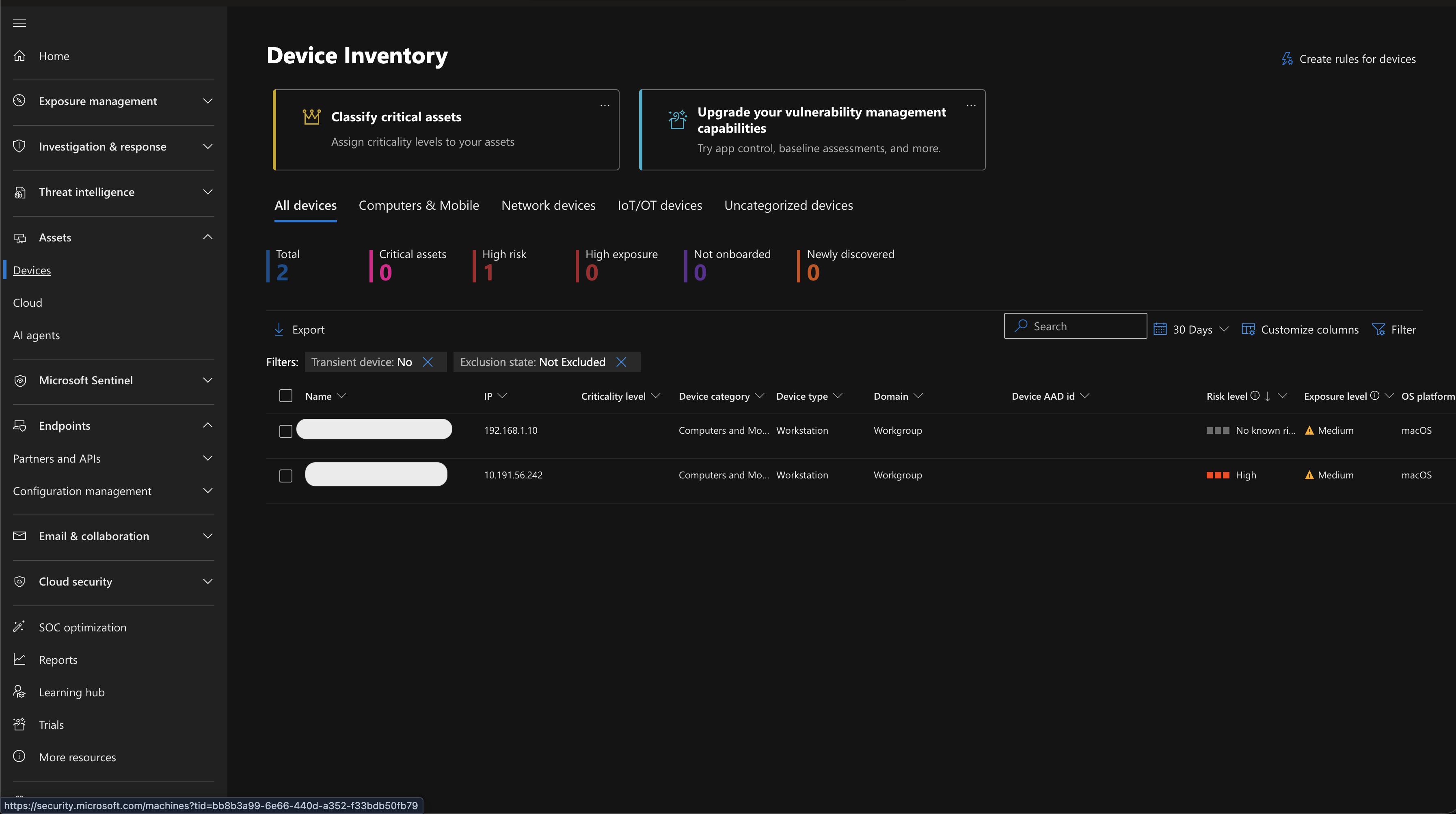Remove the Transient device filter
This screenshot has width=1456, height=814.
(x=428, y=362)
